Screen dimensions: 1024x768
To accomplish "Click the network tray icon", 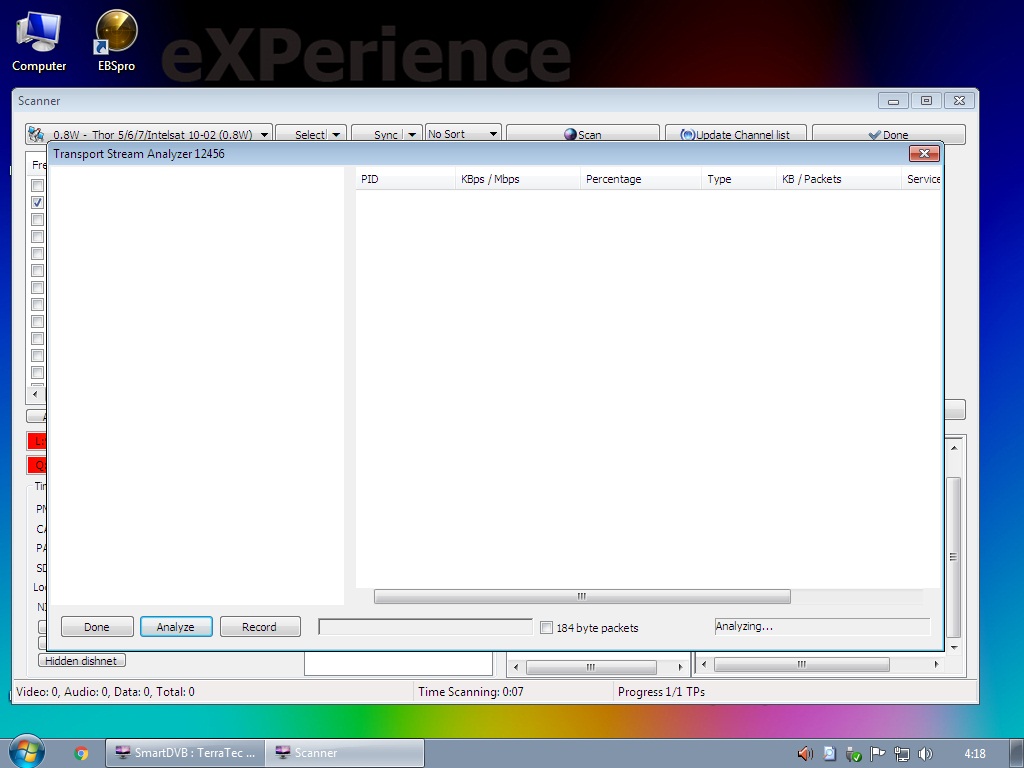I will [x=901, y=754].
